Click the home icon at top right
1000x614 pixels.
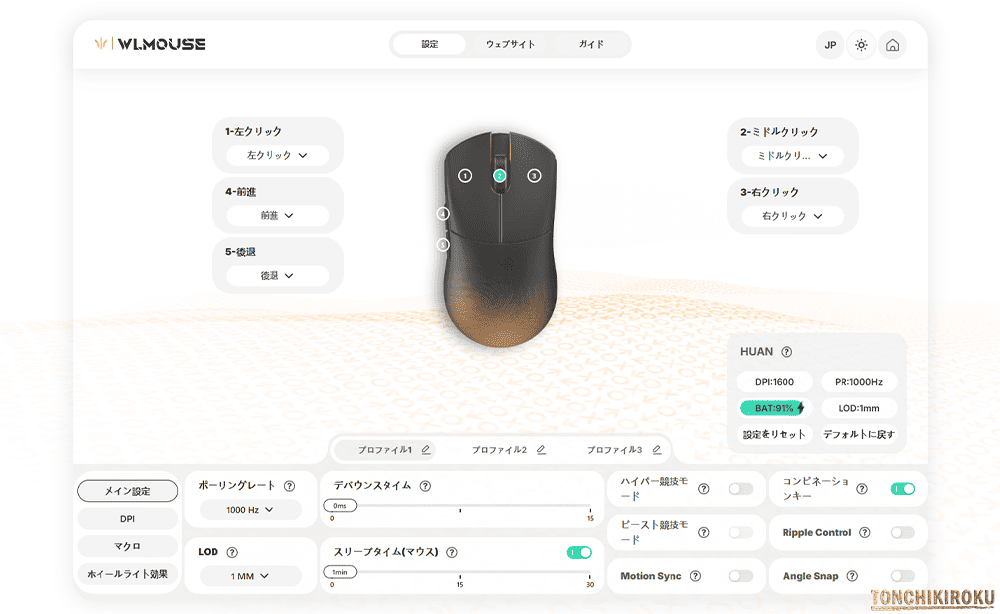(x=892, y=45)
